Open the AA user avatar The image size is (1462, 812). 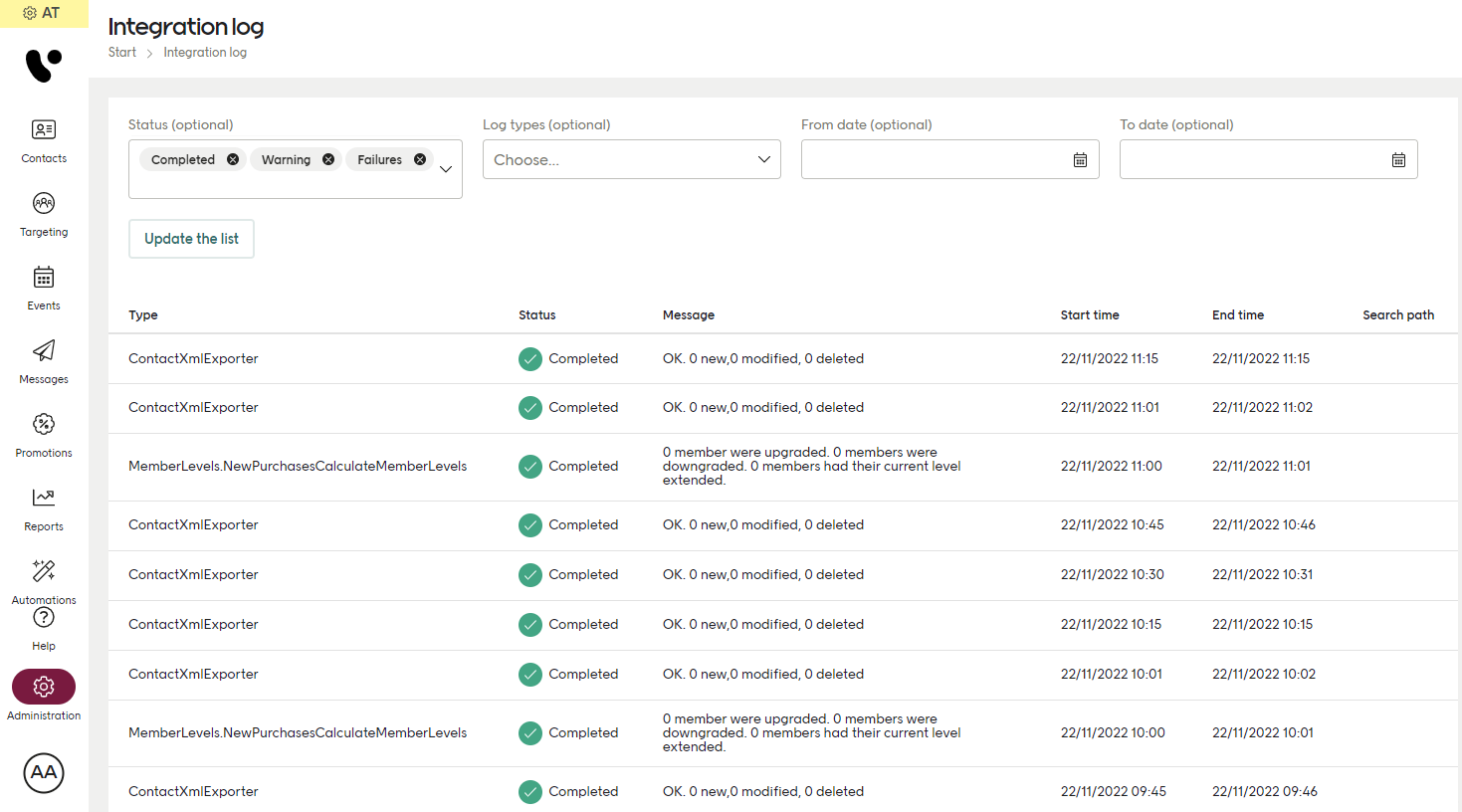43,773
